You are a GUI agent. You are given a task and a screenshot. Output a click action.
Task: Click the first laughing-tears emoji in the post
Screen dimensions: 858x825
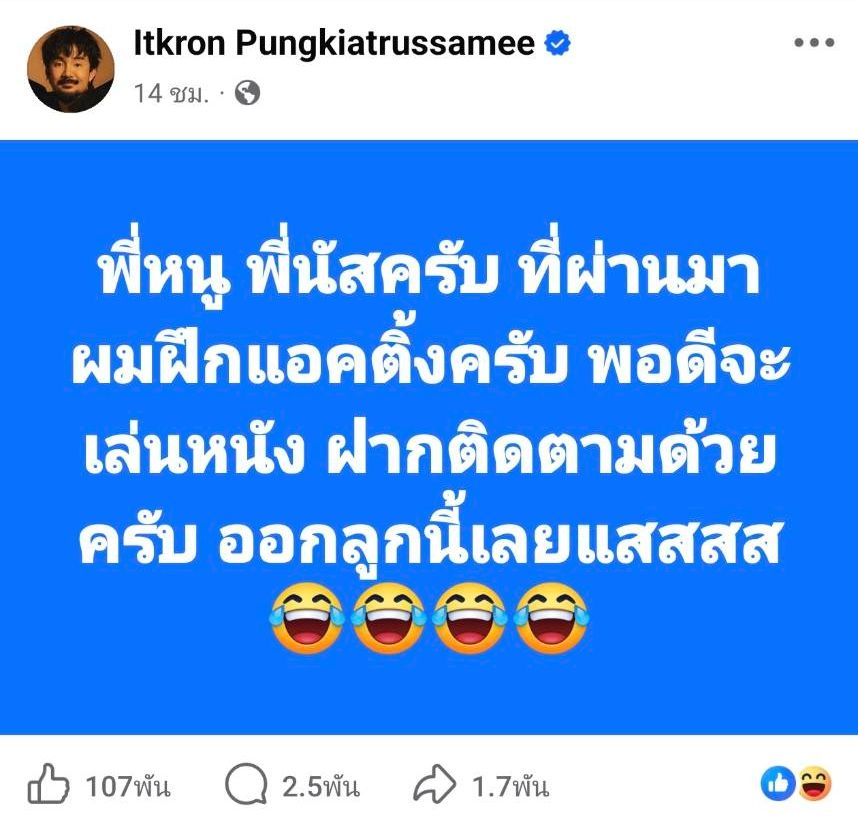click(x=306, y=617)
